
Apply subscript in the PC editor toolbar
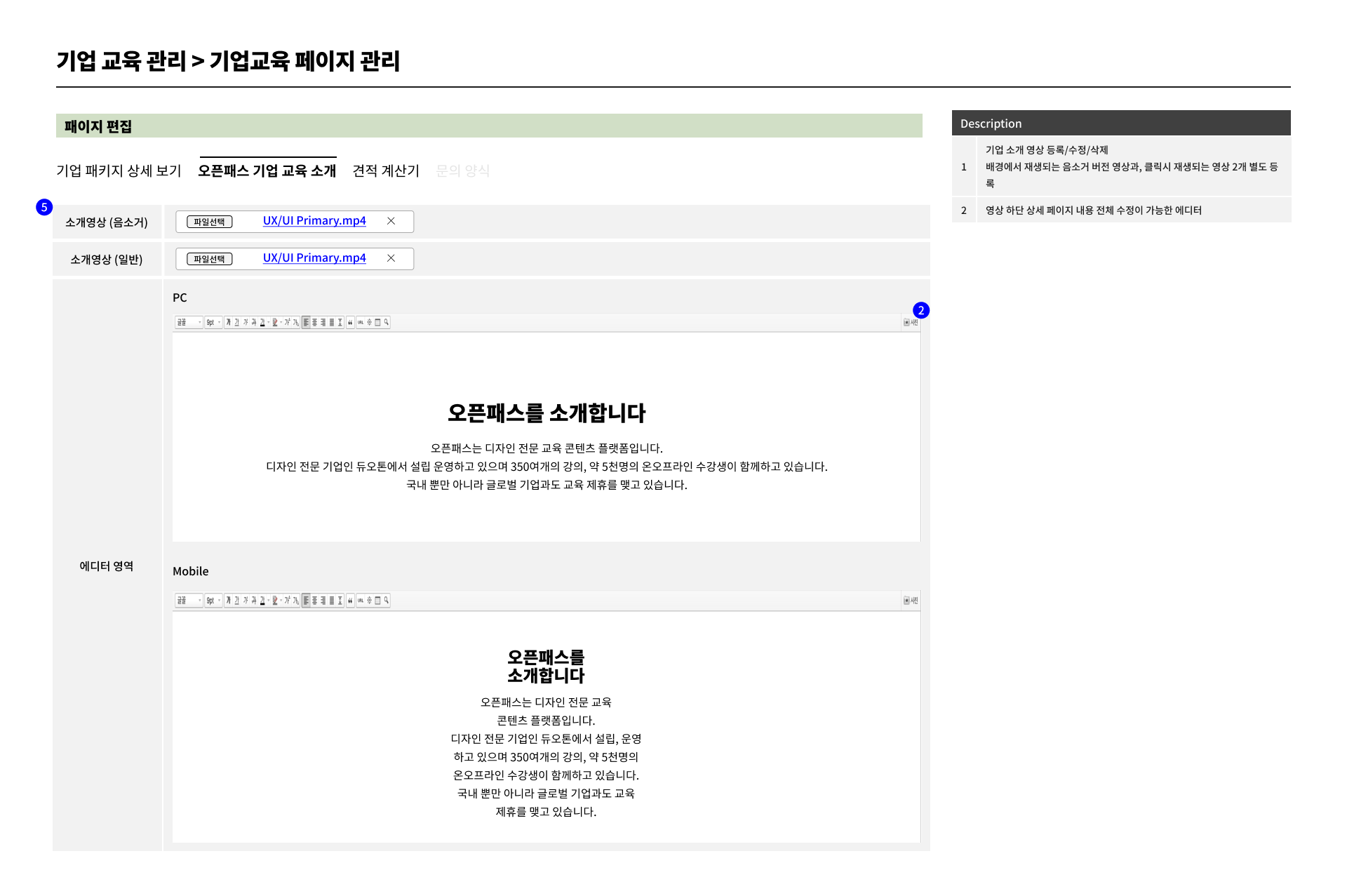click(295, 322)
